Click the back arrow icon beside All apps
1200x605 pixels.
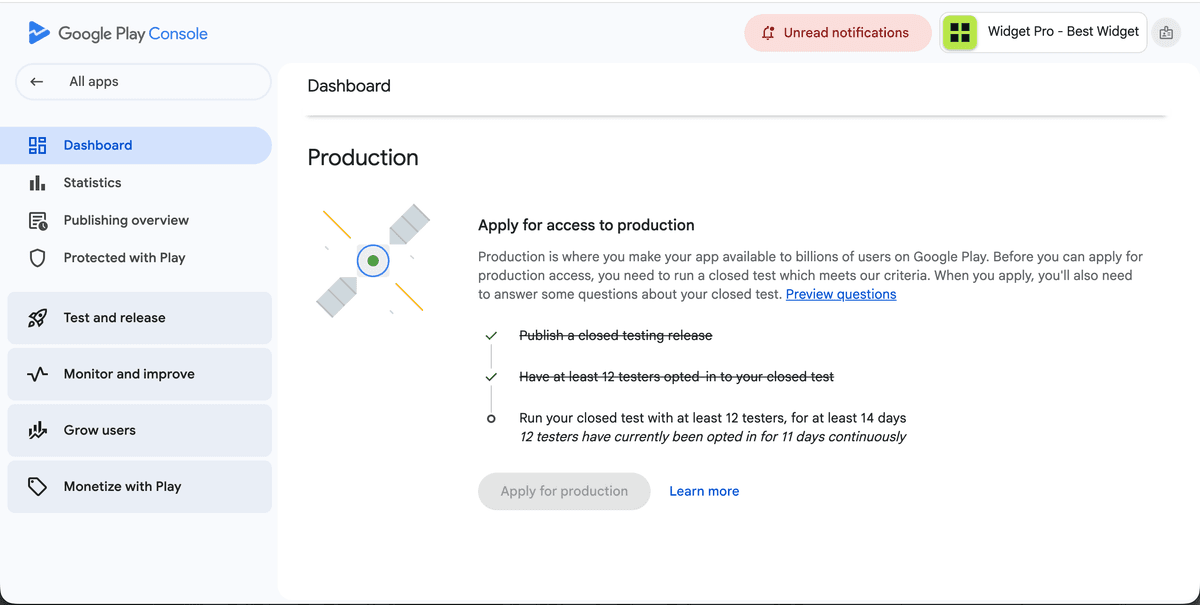click(x=37, y=82)
